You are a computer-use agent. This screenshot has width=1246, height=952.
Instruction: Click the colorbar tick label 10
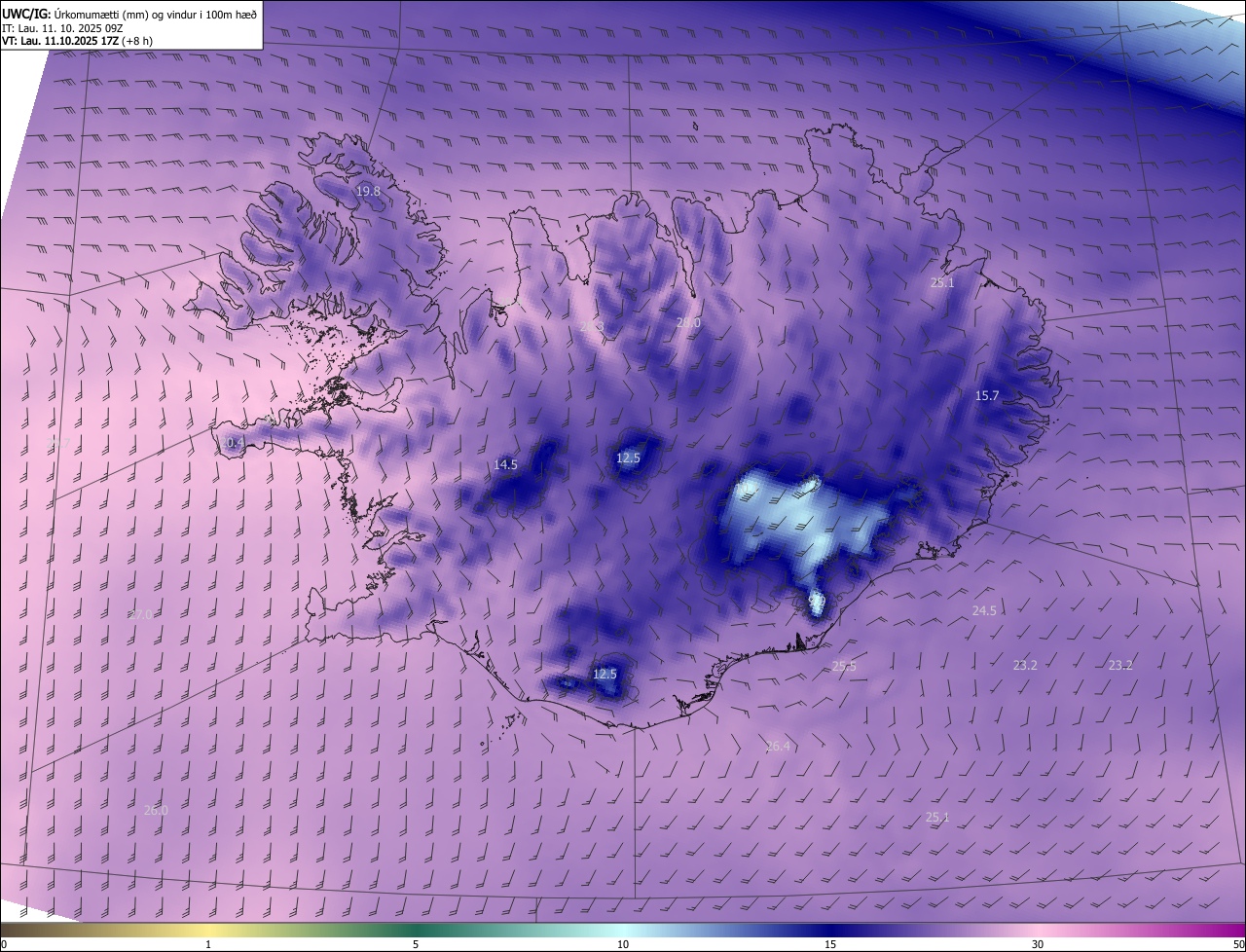(x=623, y=944)
